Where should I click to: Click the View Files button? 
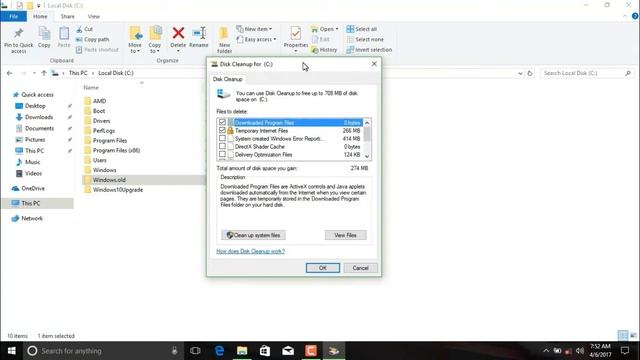point(345,235)
